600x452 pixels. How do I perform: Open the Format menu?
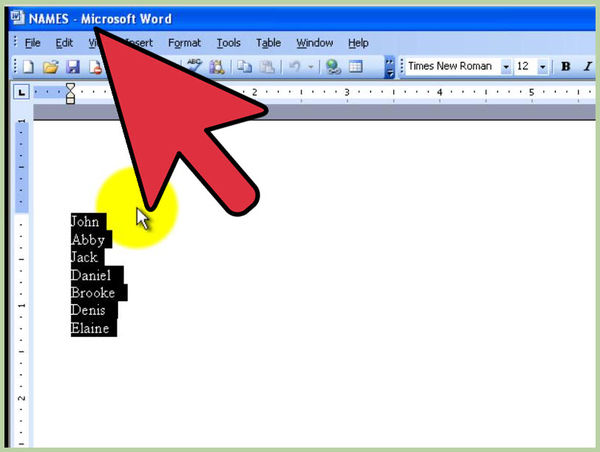pyautogui.click(x=184, y=43)
